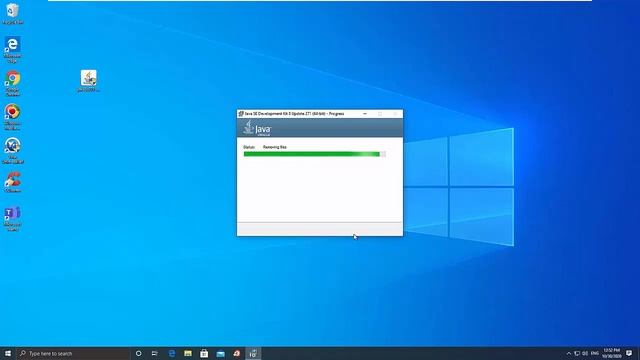Click the Java installer title bar icon
640x360 pixels.
coord(241,114)
